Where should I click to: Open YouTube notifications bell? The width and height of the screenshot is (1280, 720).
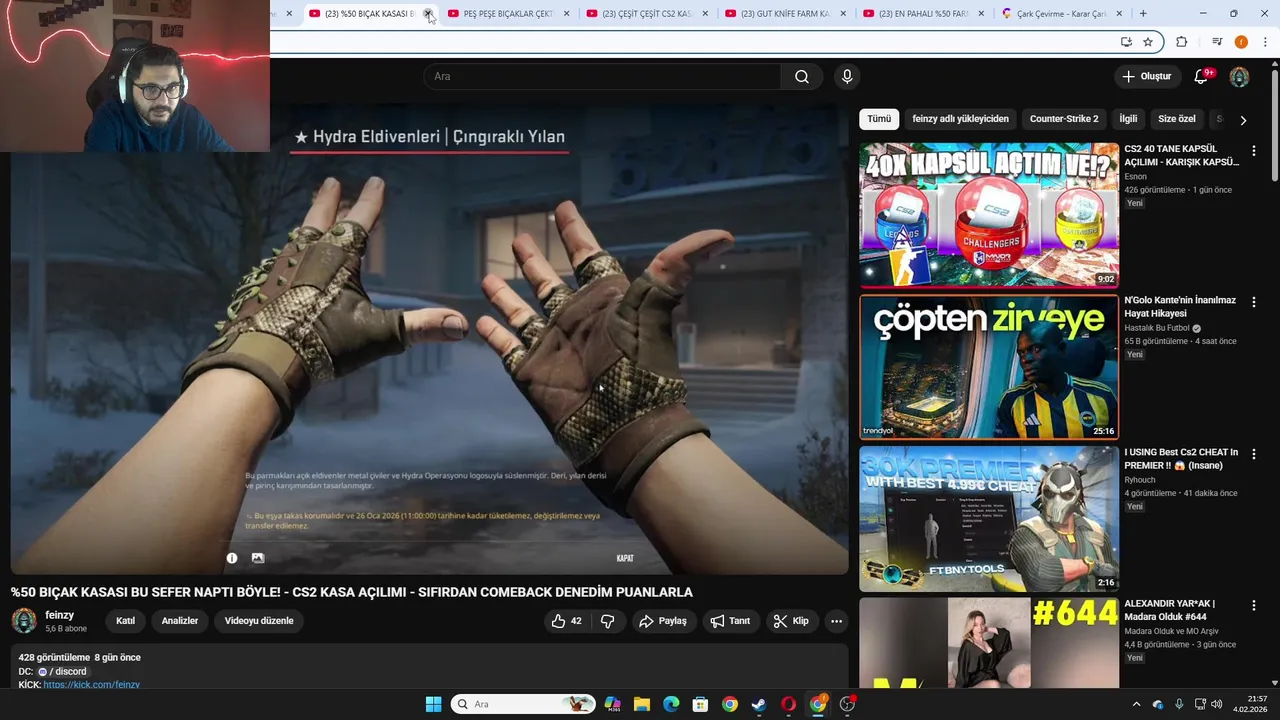(1202, 77)
